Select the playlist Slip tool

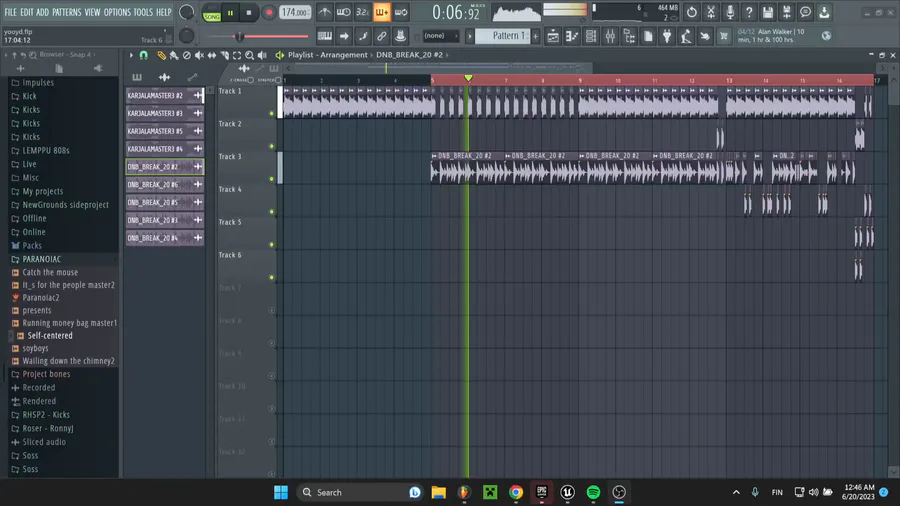[x=212, y=55]
